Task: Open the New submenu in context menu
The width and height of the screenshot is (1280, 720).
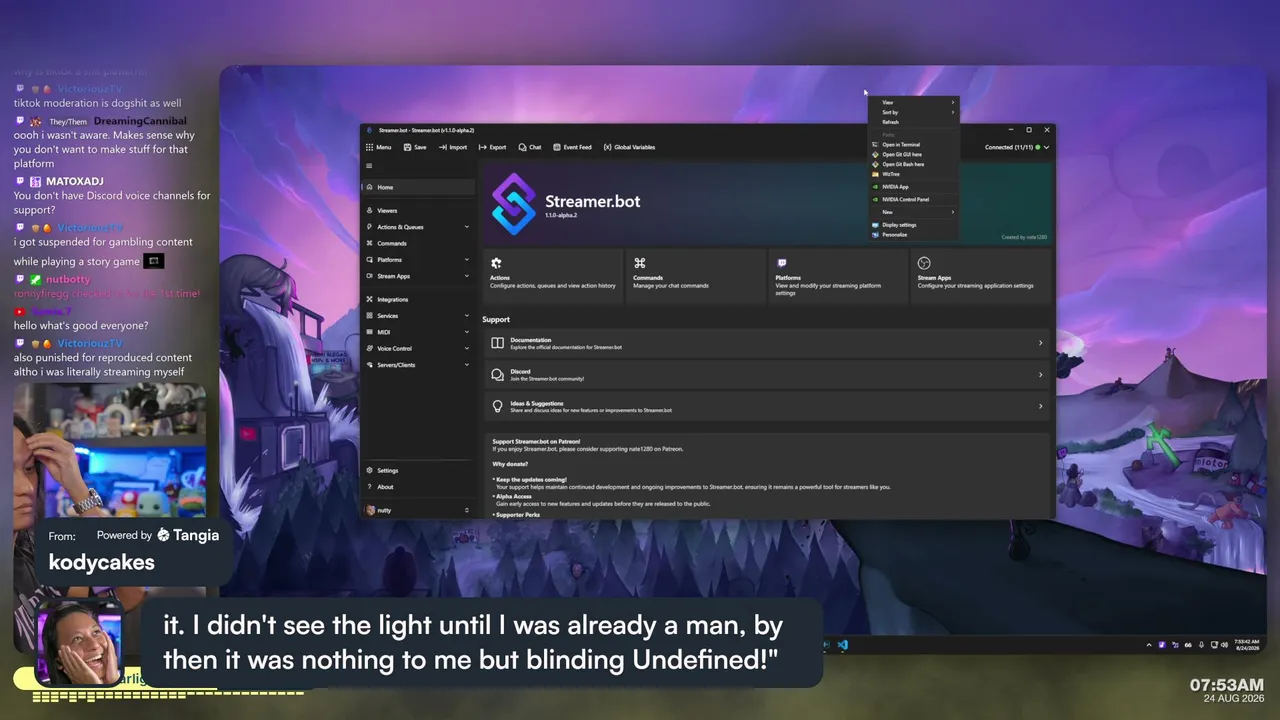Action: pos(913,212)
